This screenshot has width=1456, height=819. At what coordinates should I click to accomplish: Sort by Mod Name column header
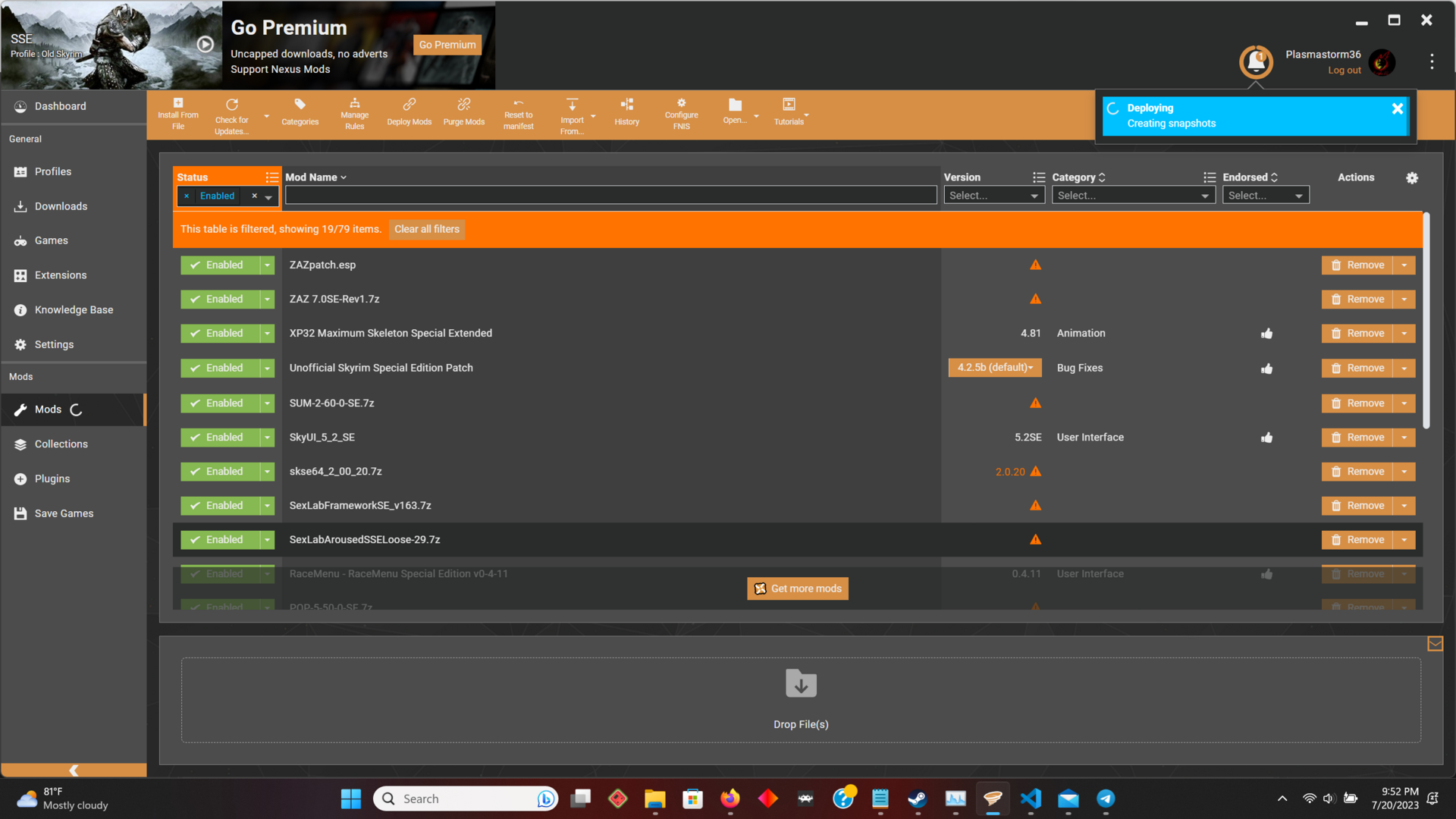(315, 177)
